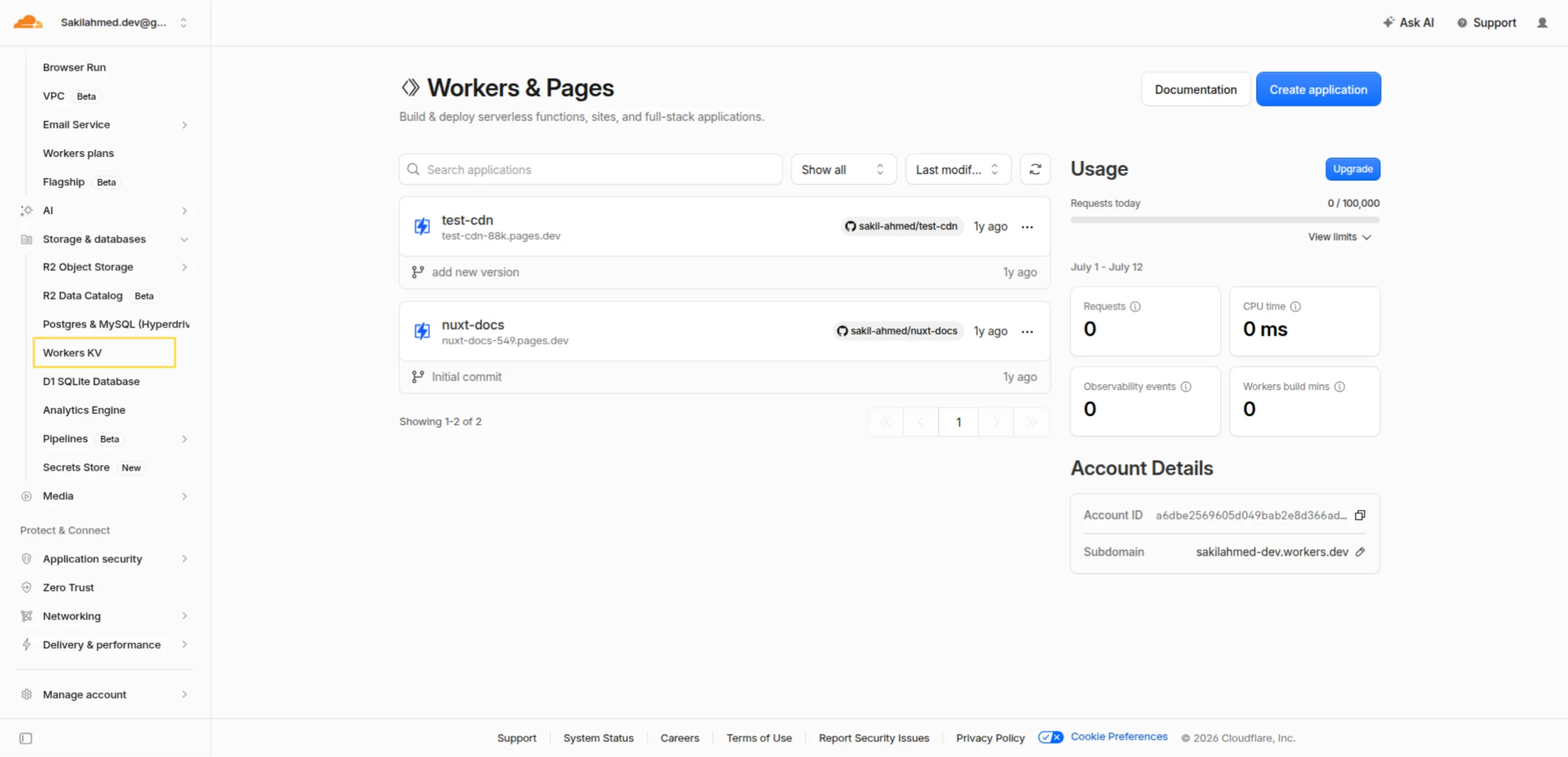Expand View limits
Image resolution: width=1568 pixels, height=757 pixels.
1339,237
